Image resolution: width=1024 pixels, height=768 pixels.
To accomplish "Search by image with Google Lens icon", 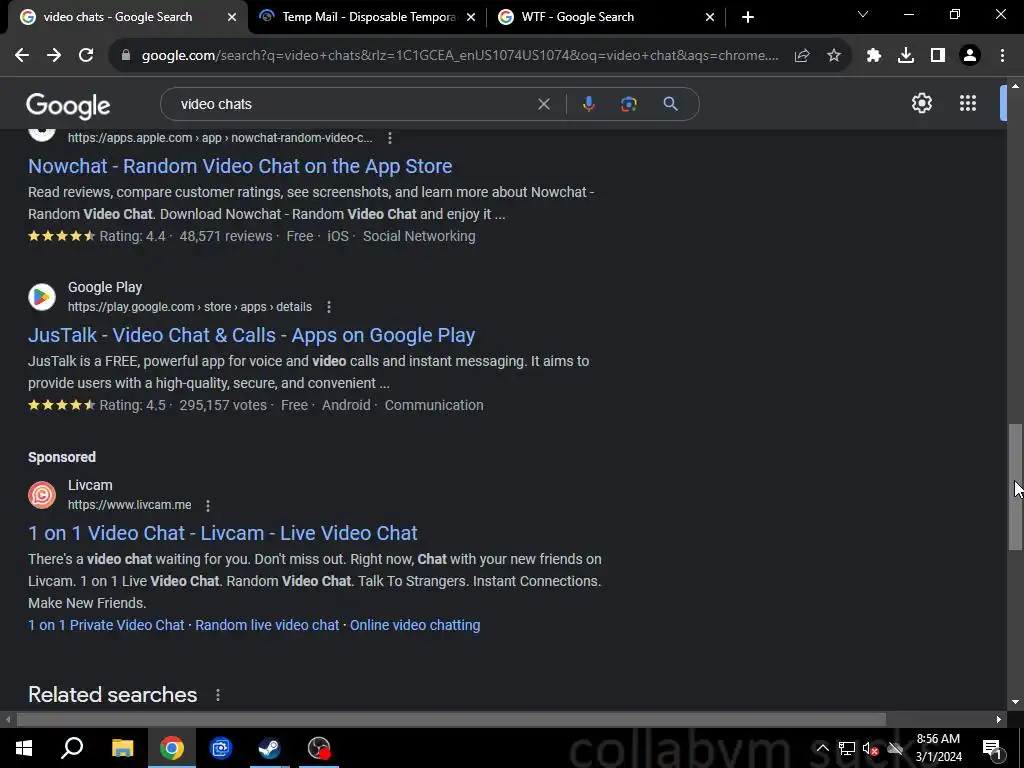I will (x=629, y=104).
